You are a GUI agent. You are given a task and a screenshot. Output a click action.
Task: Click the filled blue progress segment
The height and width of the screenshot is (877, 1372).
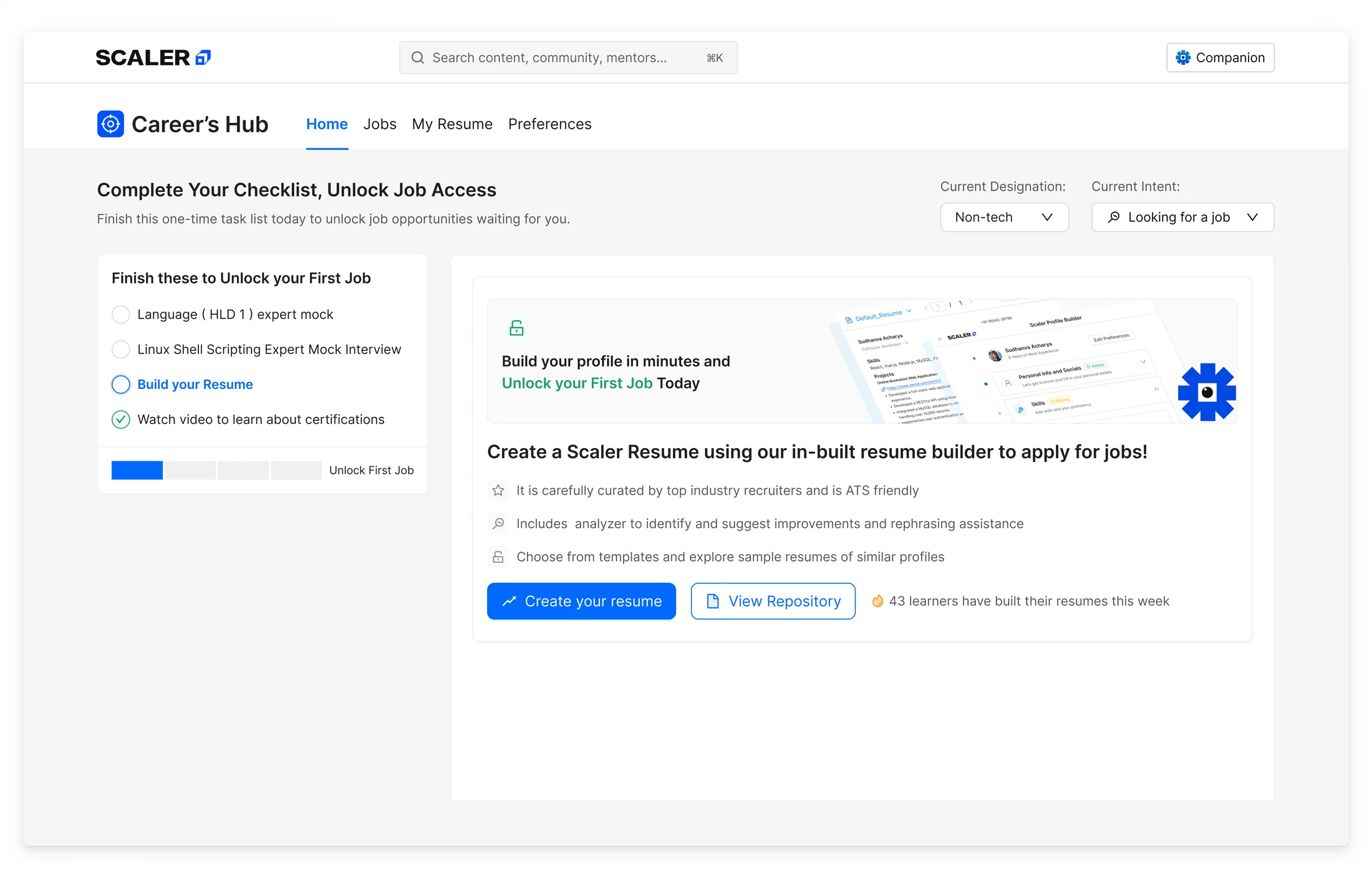tap(137, 470)
